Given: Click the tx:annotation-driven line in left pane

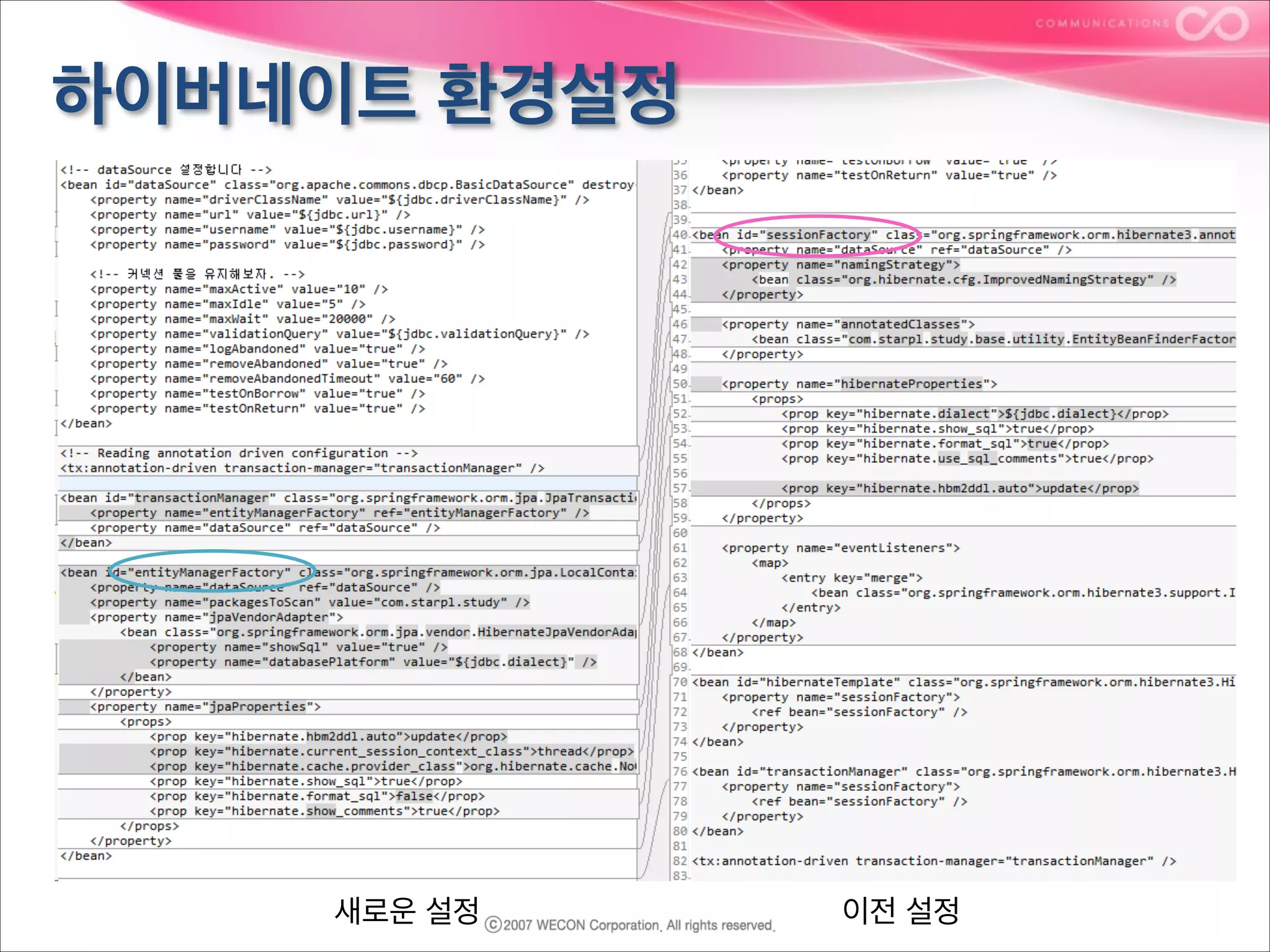Looking at the screenshot, I should (x=301, y=469).
